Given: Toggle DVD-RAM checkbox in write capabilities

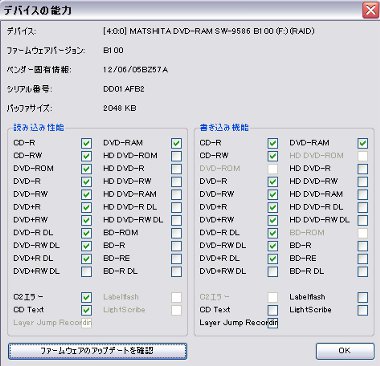Looking at the screenshot, I should pyautogui.click(x=363, y=143).
